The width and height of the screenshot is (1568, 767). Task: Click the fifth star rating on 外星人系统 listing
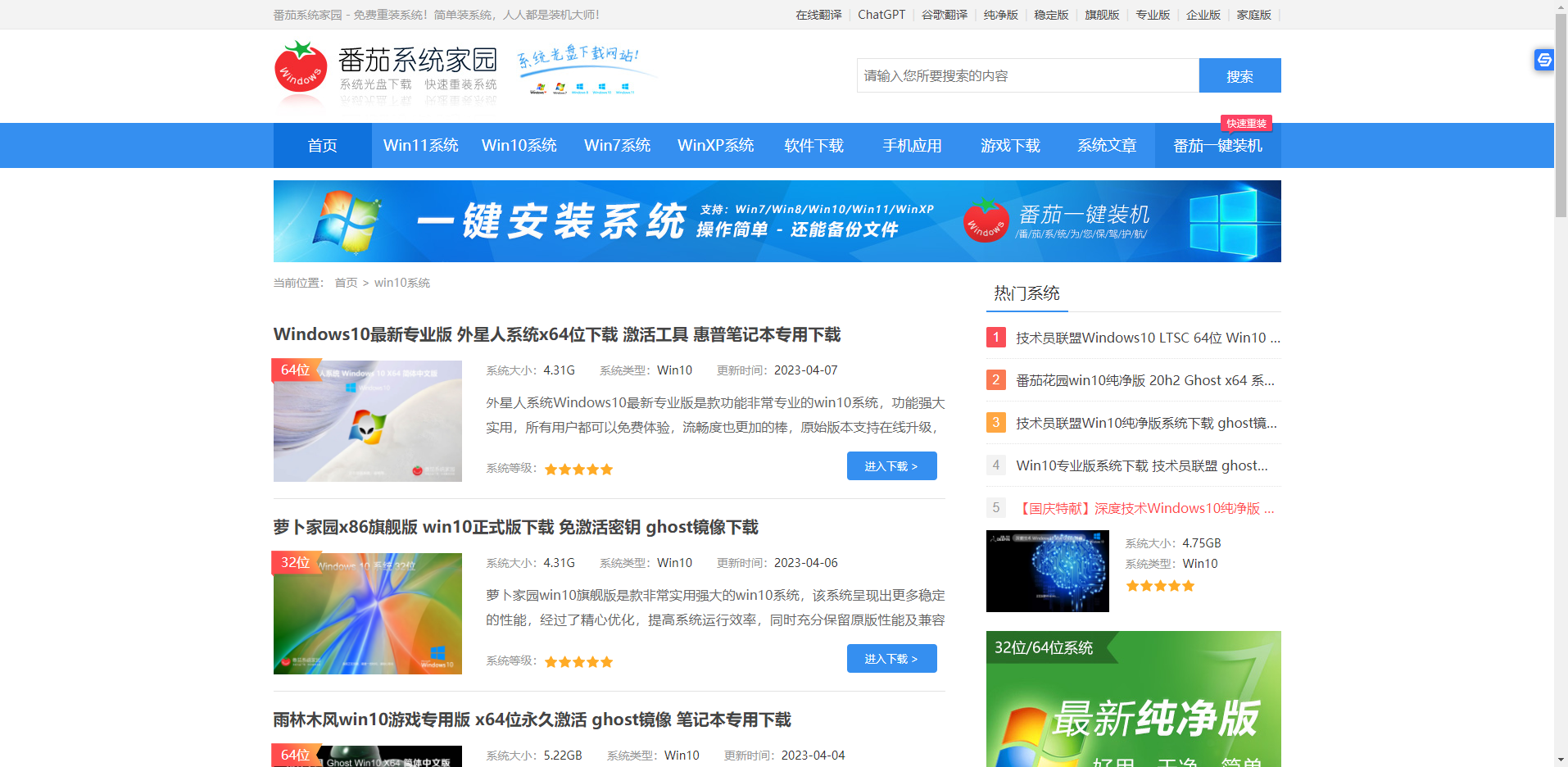coord(606,469)
